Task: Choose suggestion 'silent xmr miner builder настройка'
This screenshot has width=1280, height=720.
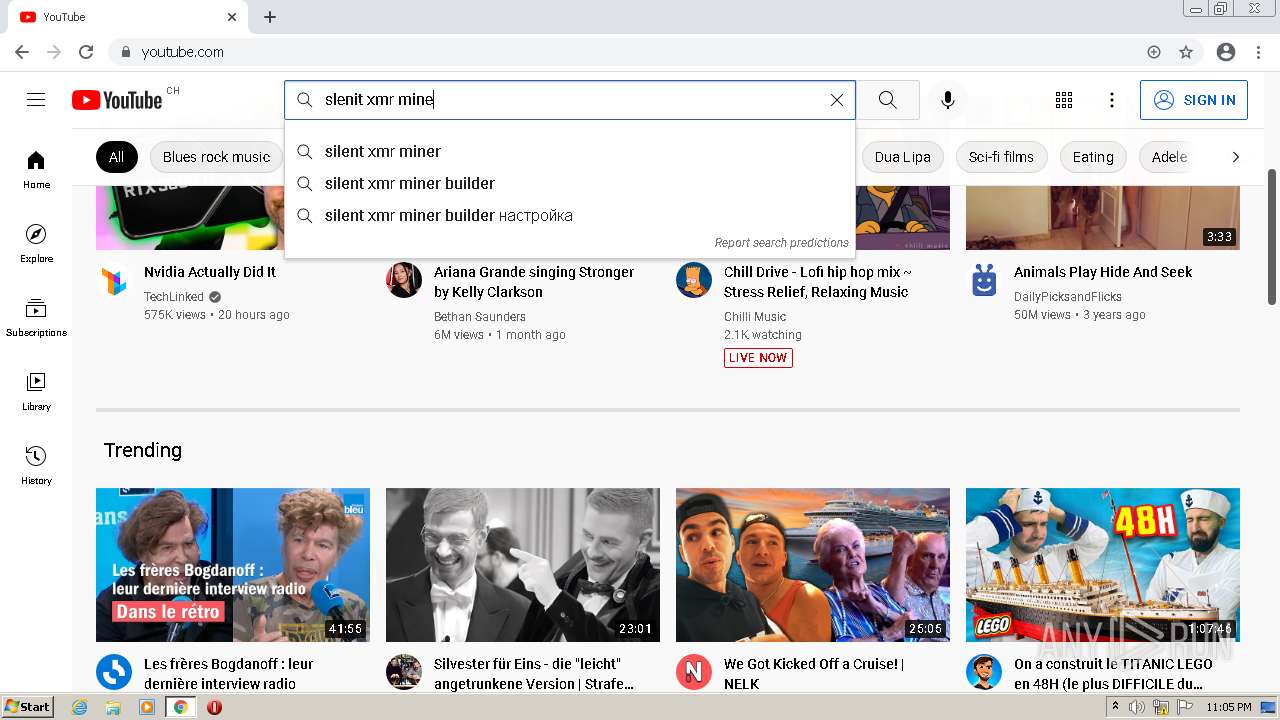Action: [570, 215]
